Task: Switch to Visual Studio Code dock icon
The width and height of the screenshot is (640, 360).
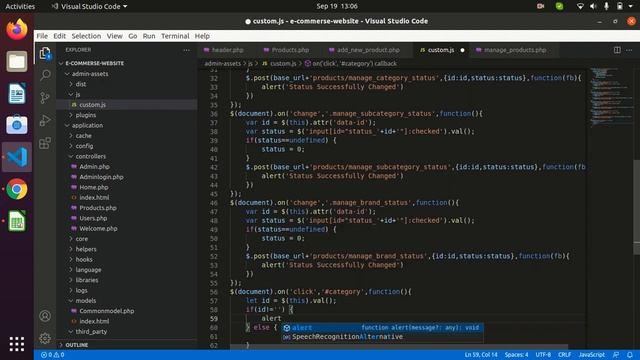Action: 17,157
